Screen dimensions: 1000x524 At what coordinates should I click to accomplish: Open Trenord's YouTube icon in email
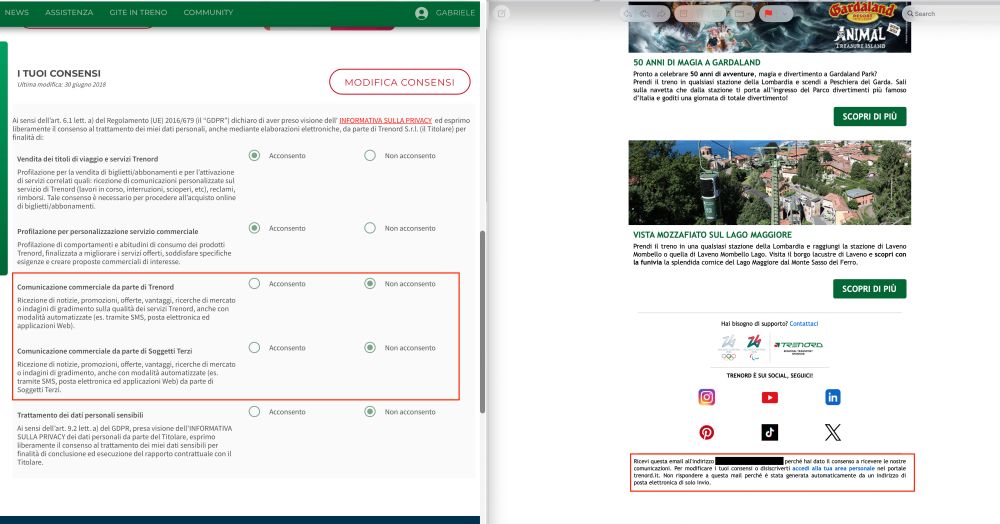tap(770, 398)
